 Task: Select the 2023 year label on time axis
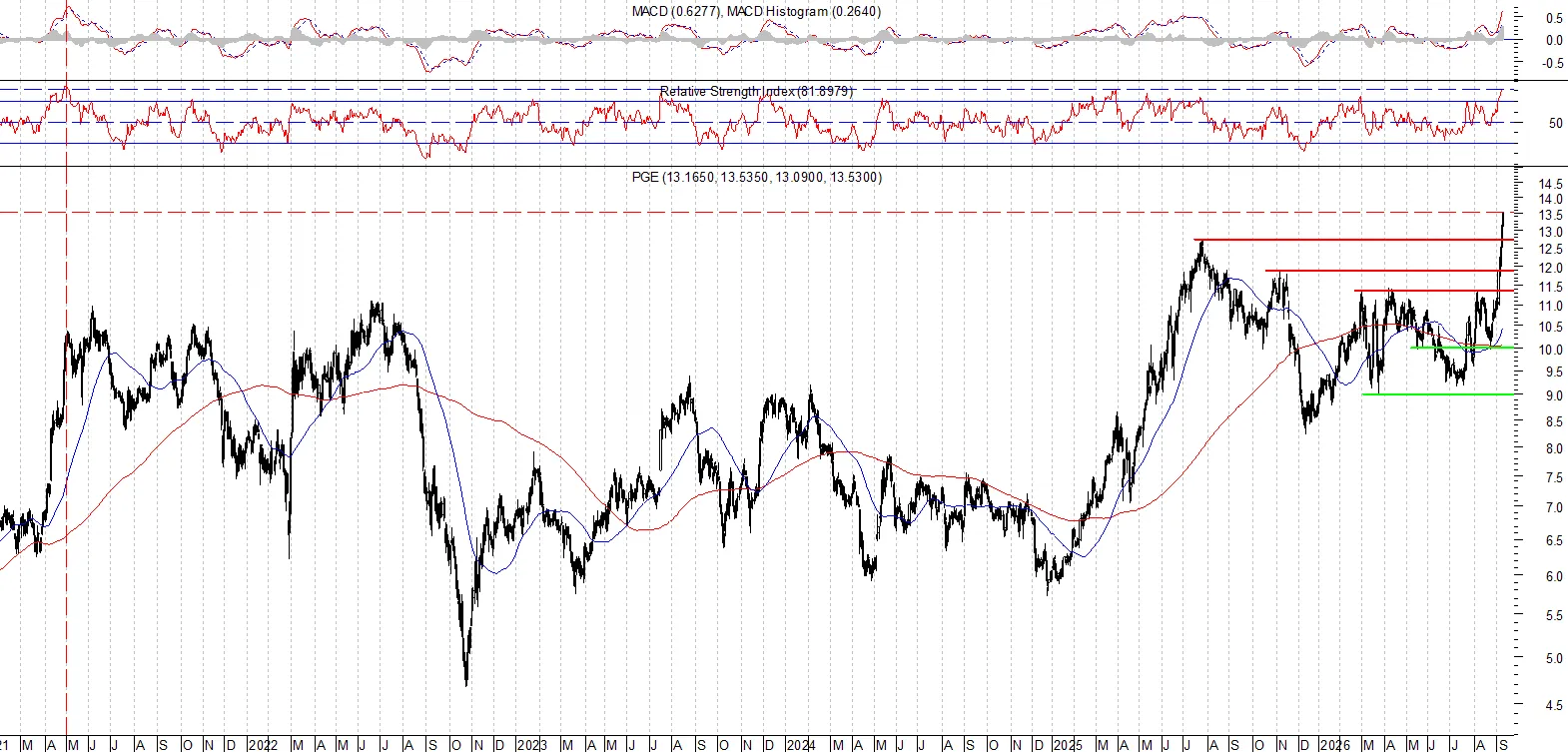(x=531, y=745)
